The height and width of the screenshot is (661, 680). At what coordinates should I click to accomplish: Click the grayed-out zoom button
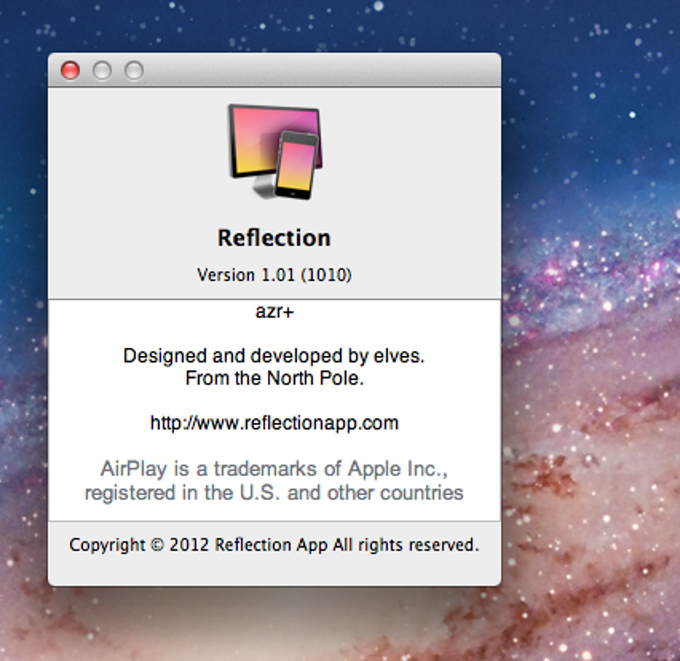click(134, 70)
